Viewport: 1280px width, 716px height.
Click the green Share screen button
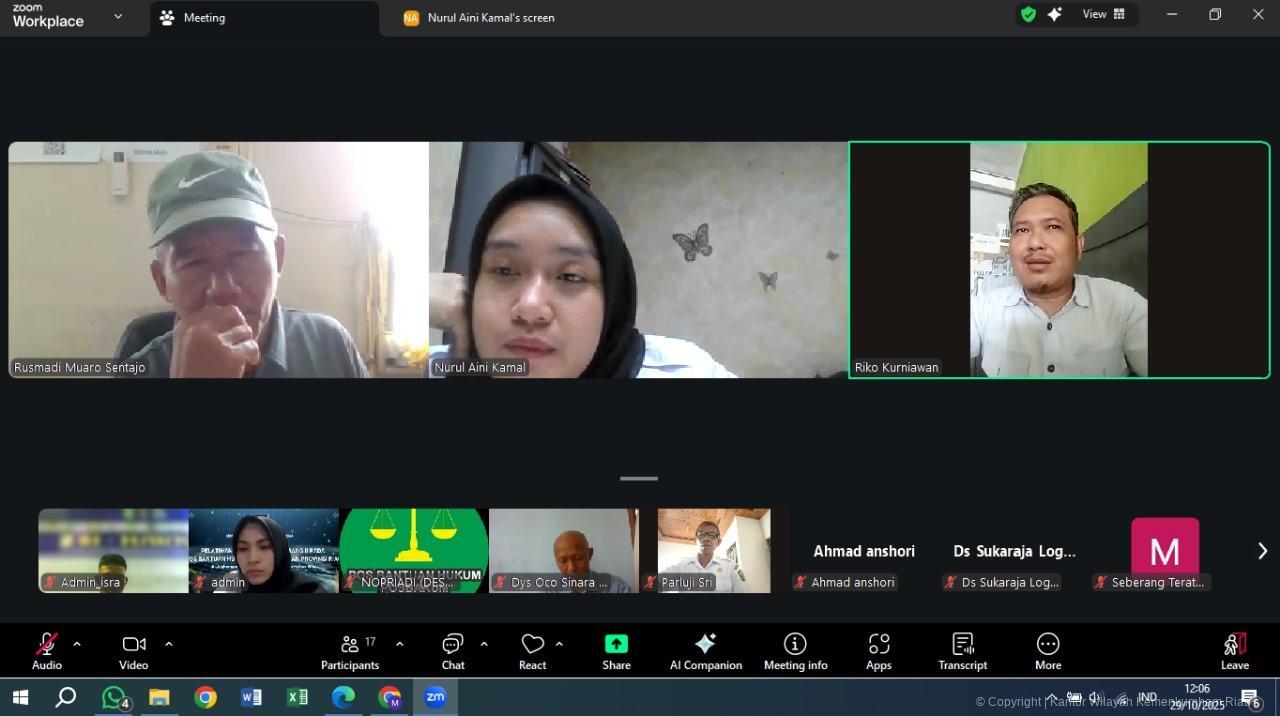(616, 652)
